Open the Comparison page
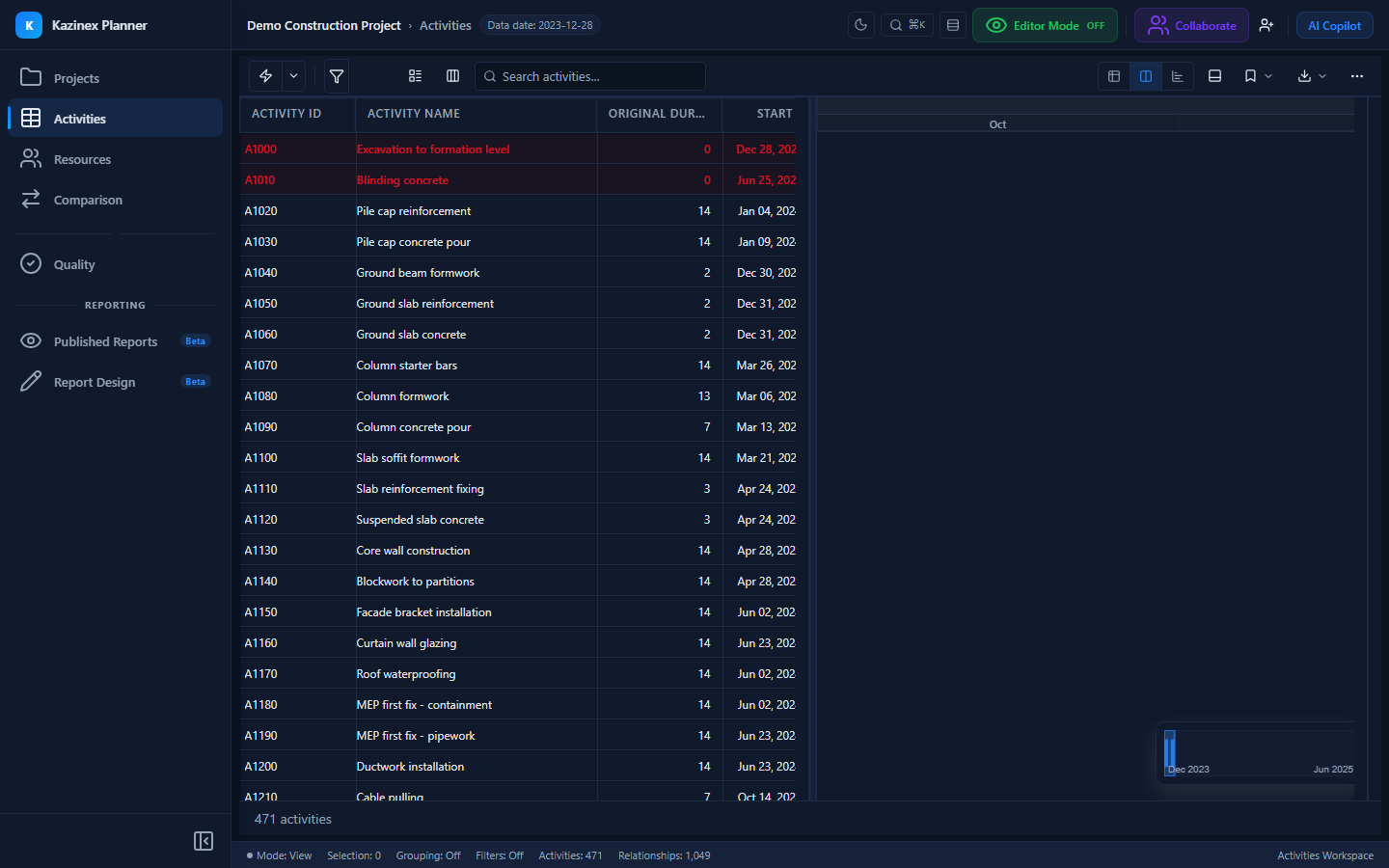Screen dimensions: 1389x868 point(115,200)
